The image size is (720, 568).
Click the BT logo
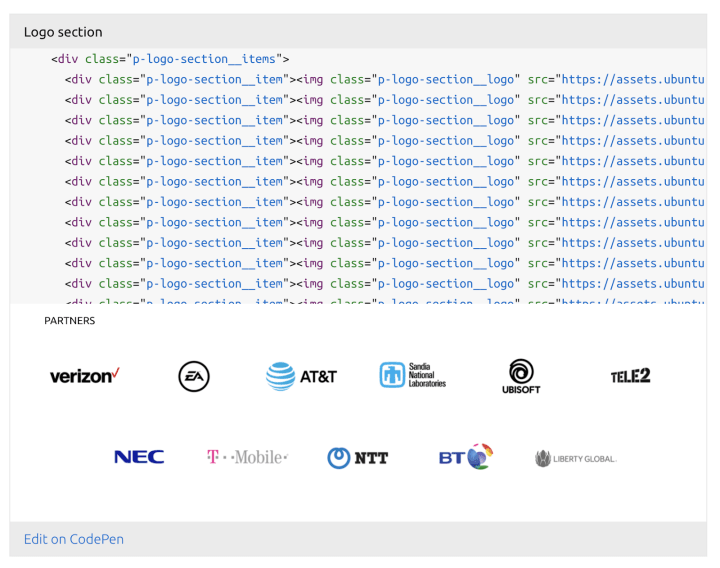pos(466,456)
